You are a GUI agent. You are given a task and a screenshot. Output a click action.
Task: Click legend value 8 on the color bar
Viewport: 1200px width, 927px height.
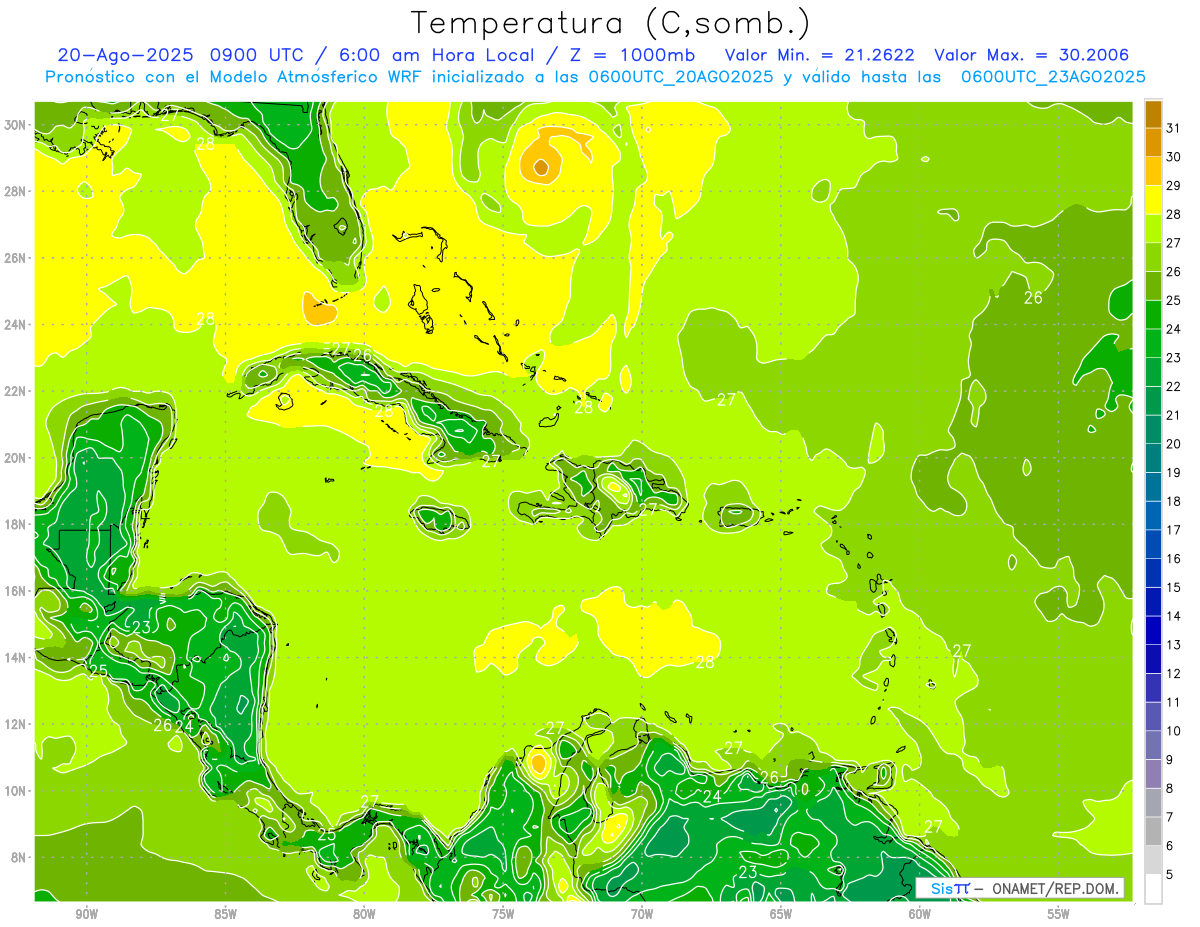tap(1170, 789)
